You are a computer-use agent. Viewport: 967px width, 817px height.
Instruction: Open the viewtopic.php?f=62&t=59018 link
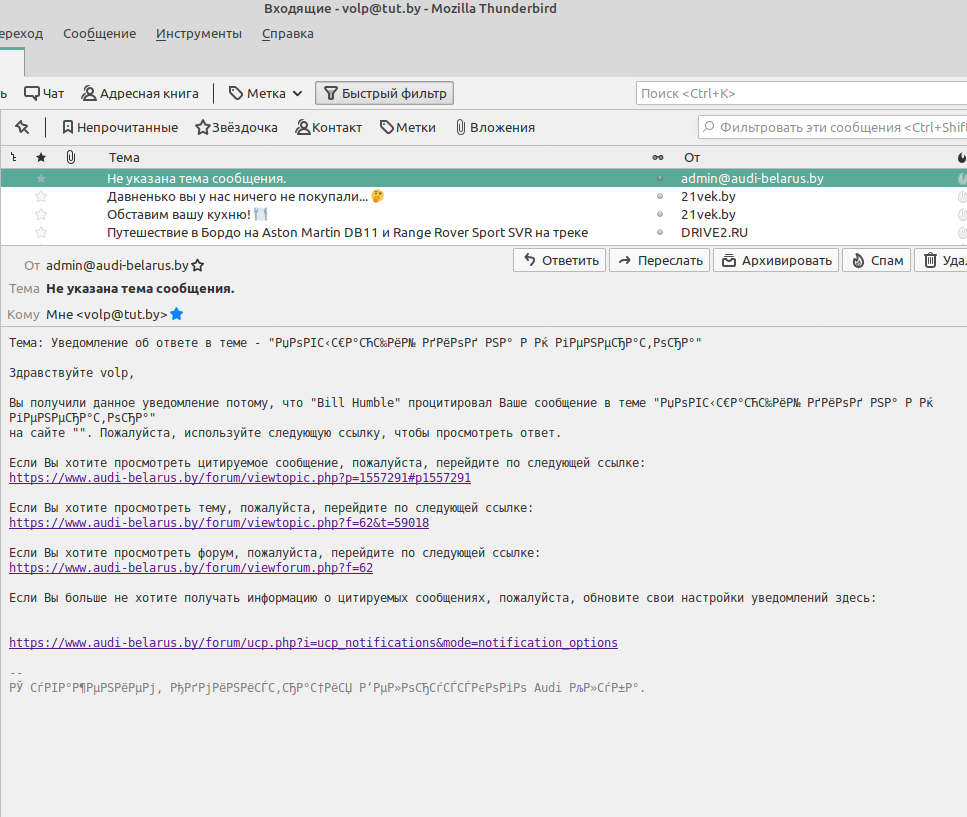pyautogui.click(x=219, y=523)
